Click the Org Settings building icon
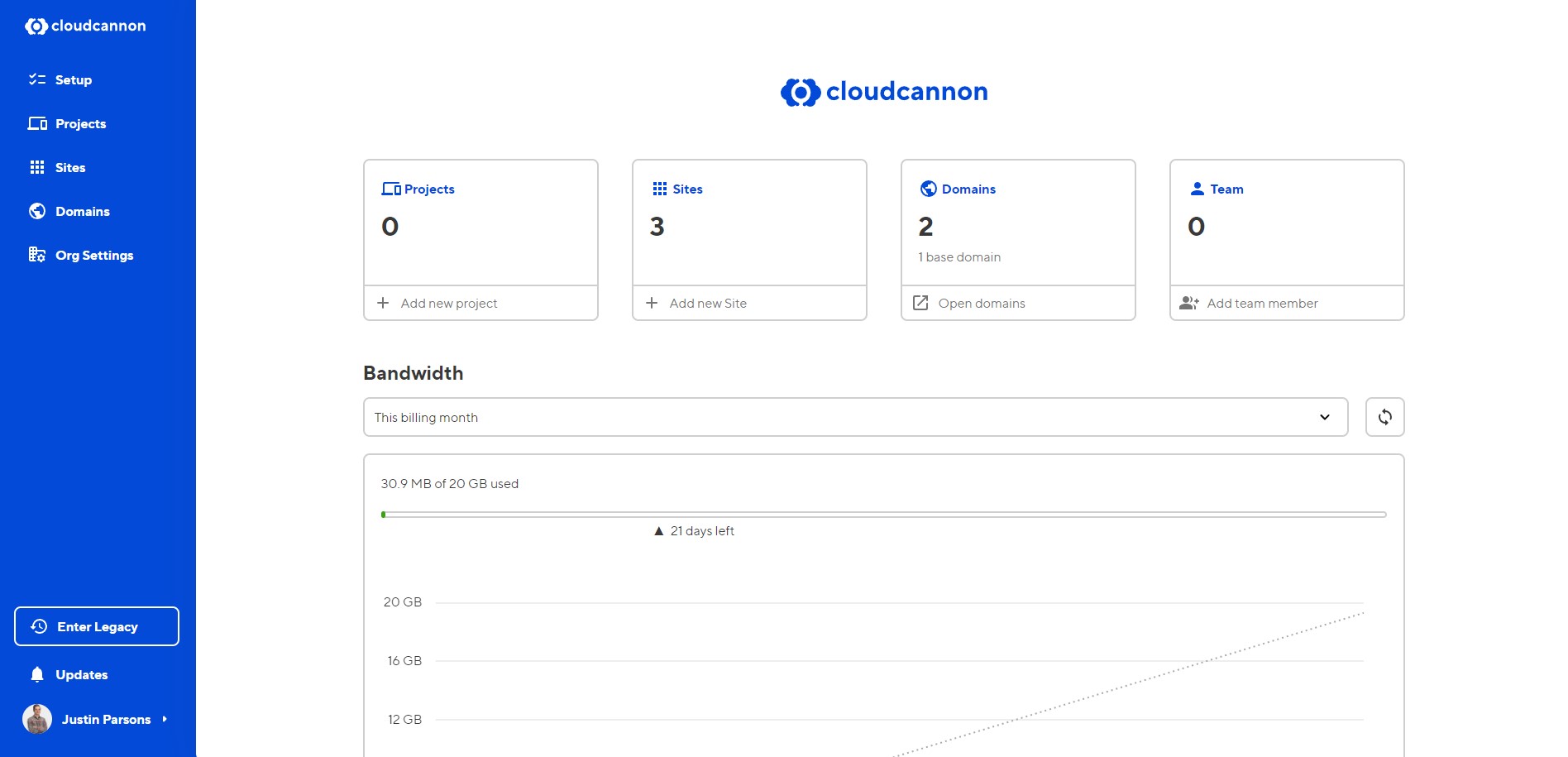The image size is (1568, 757). (37, 255)
